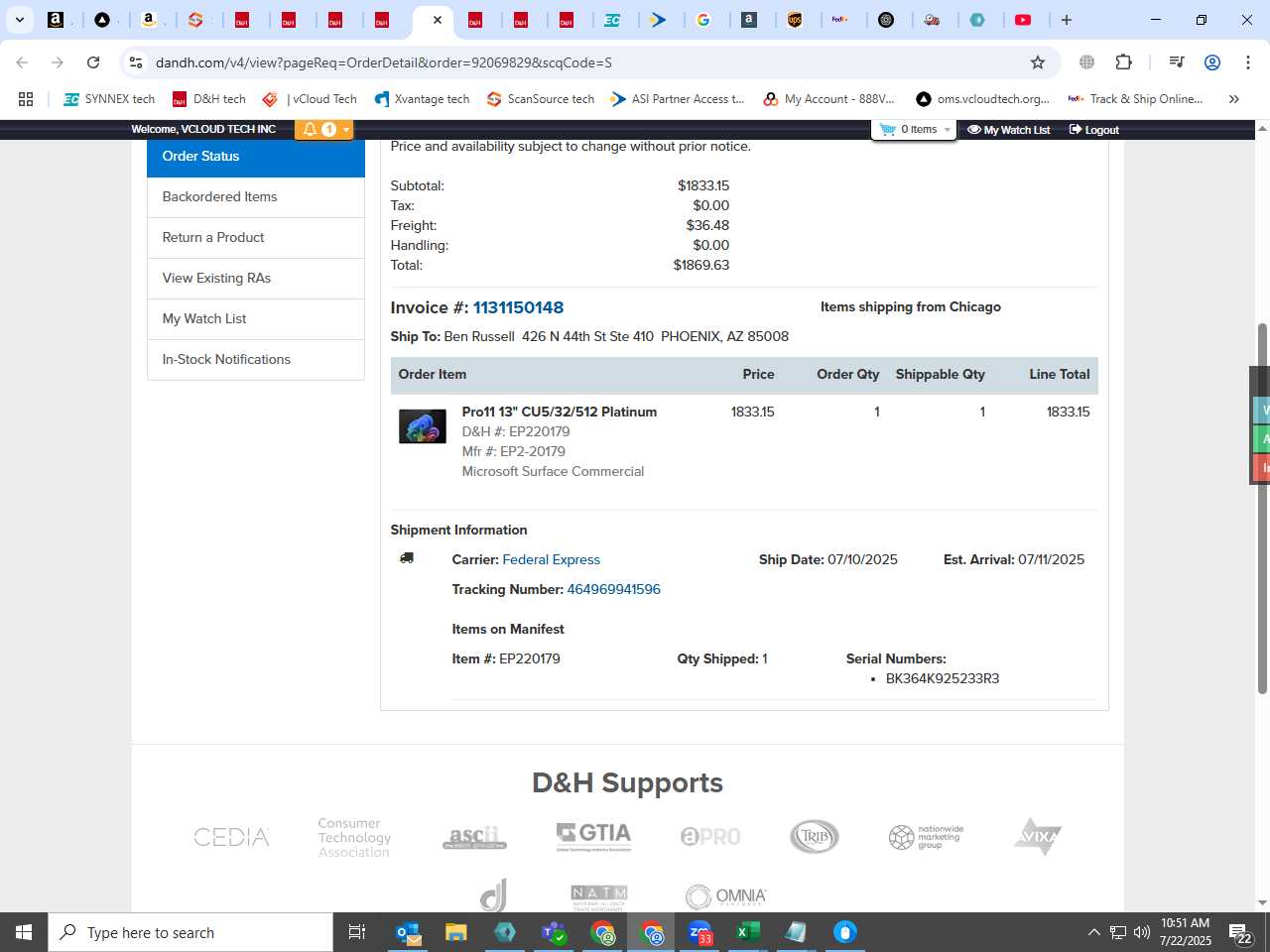Show more bookmarks chevron

[1234, 99]
